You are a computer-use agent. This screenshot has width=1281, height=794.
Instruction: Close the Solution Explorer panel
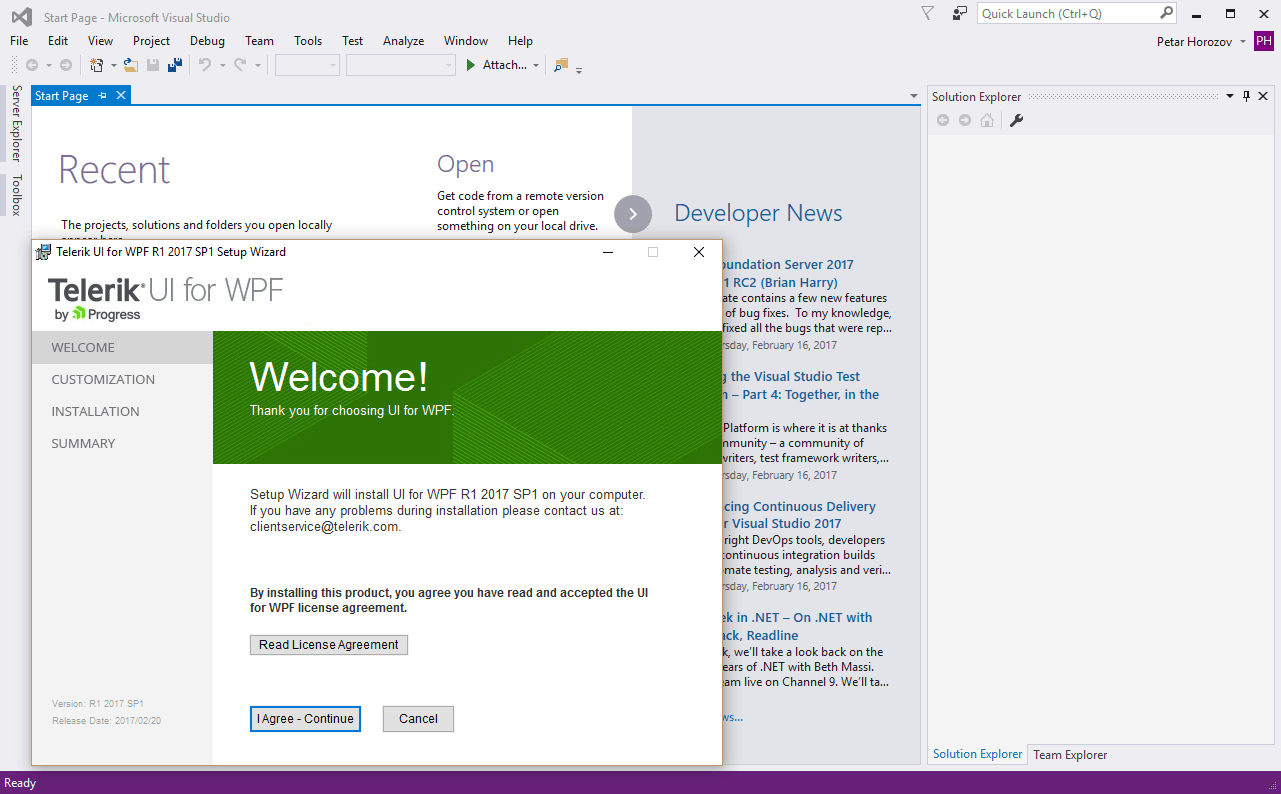(x=1264, y=96)
